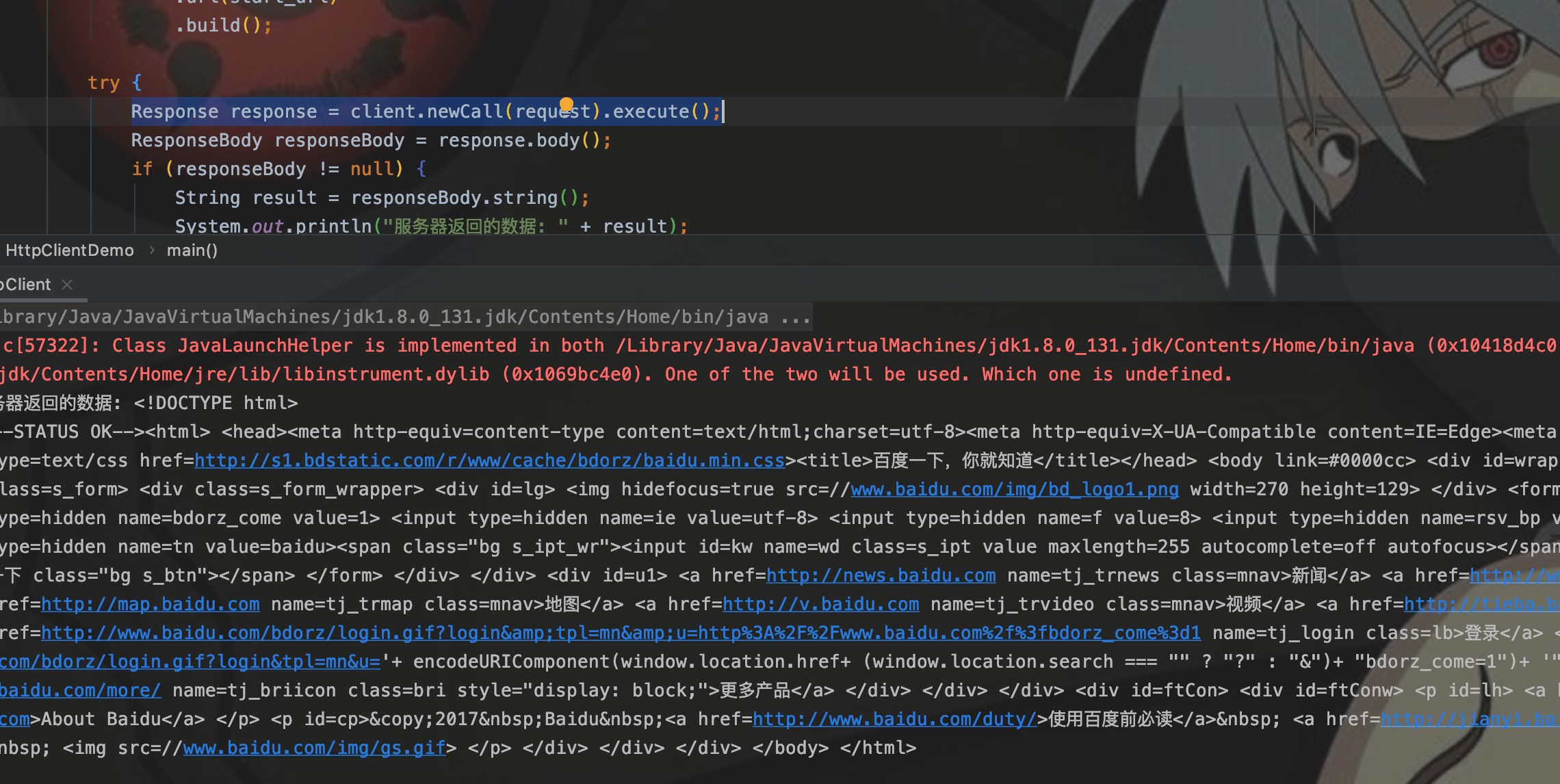Open the baidu.min.css link
The width and height of the screenshot is (1560, 784).
(x=489, y=460)
